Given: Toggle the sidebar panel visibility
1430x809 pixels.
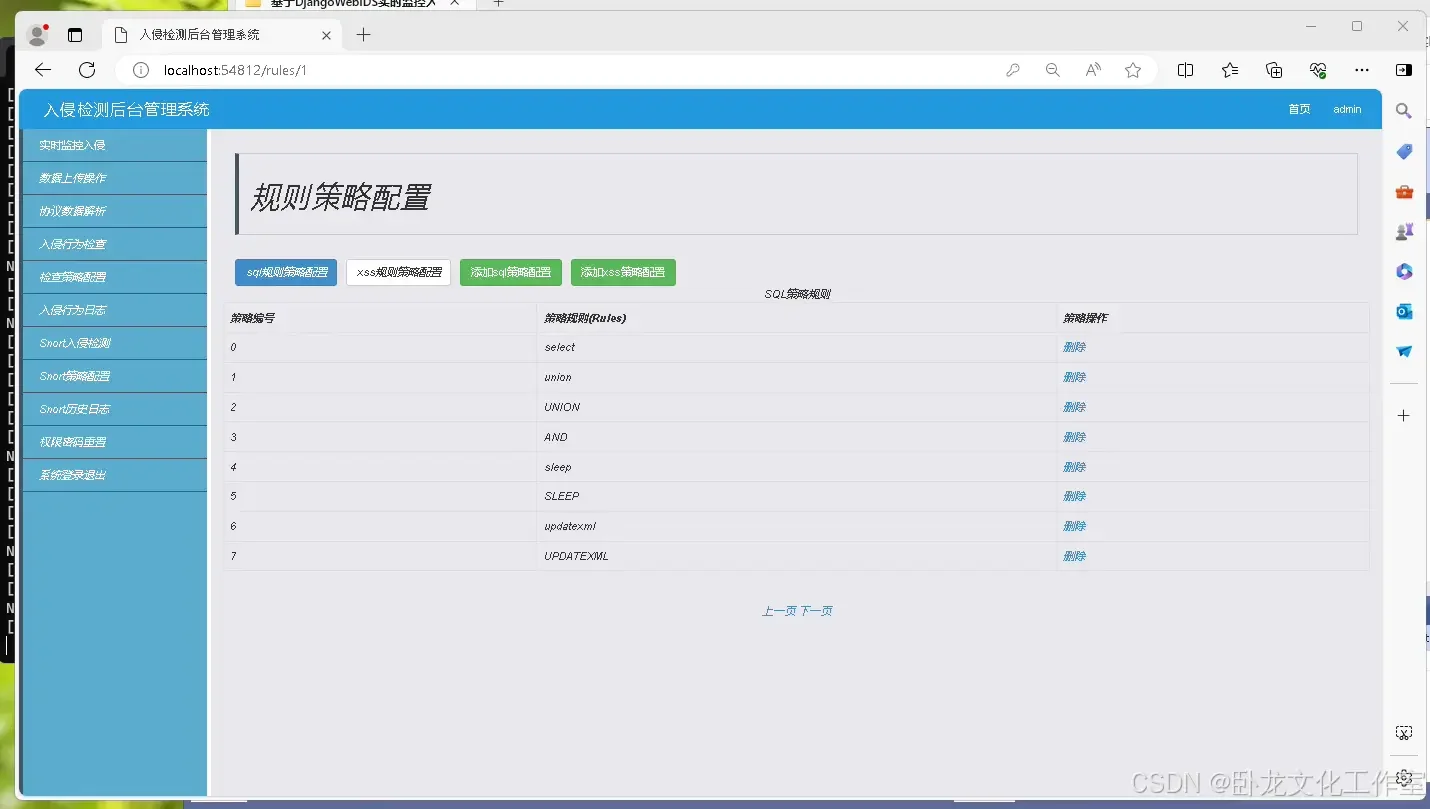Looking at the screenshot, I should [x=1404, y=69].
